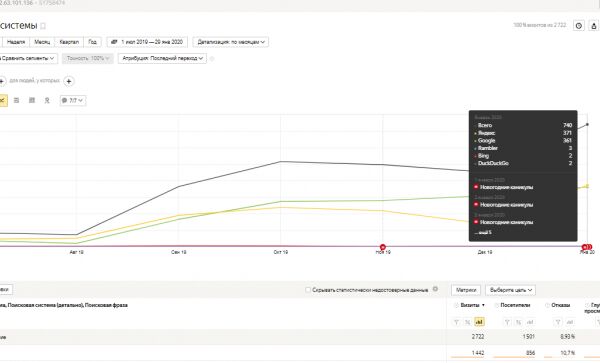The height and width of the screenshot is (363, 600).
Task: Click the calendar date range 1 июл 2019 — 29 янв 2020
Action: [147, 42]
